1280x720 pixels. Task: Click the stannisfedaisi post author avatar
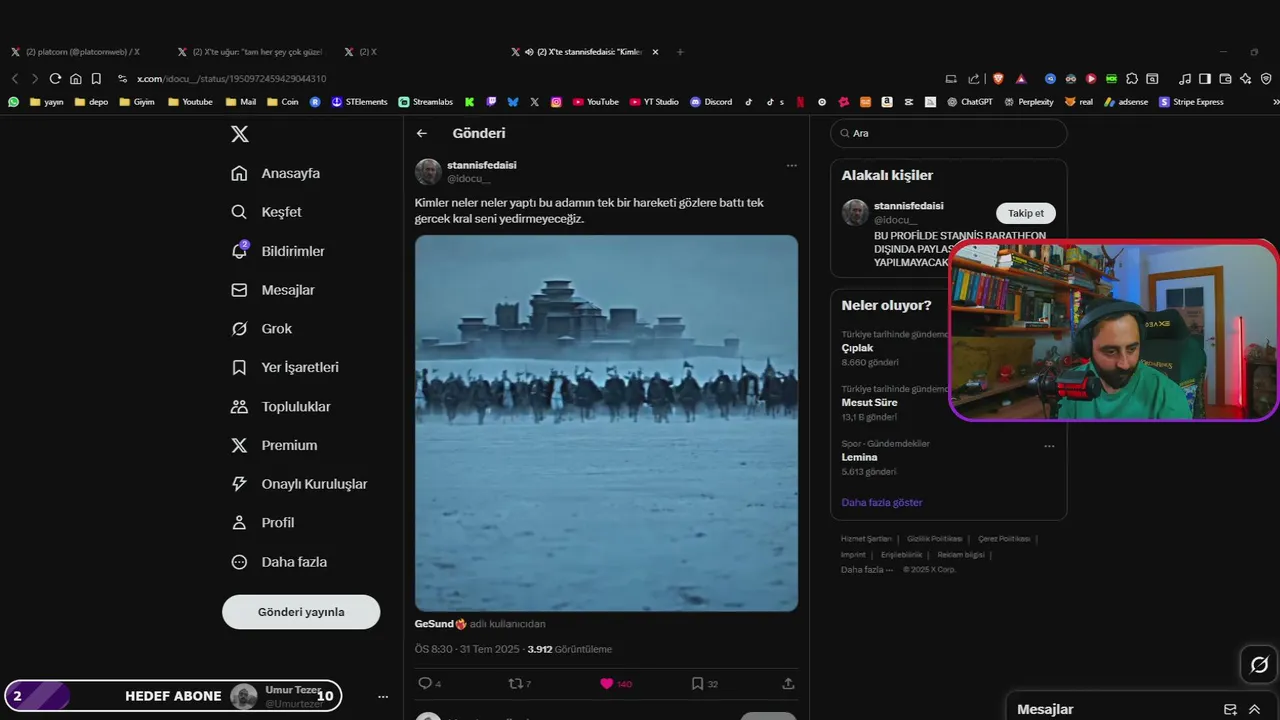pyautogui.click(x=428, y=171)
